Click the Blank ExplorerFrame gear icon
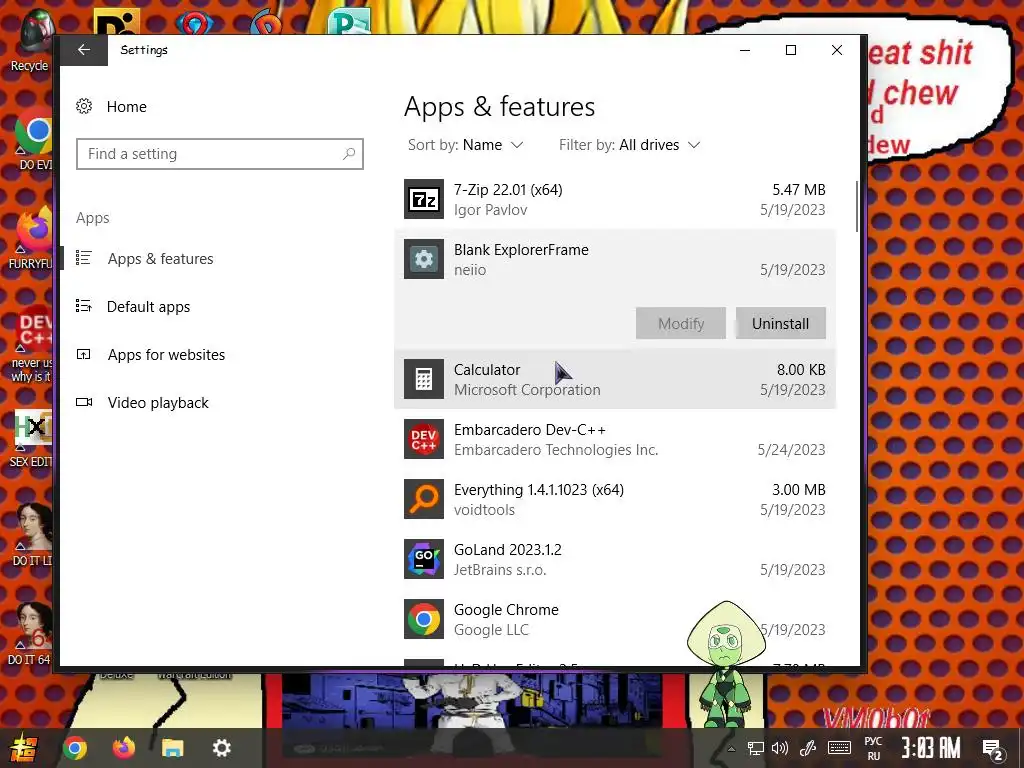This screenshot has height=768, width=1024. pos(424,259)
